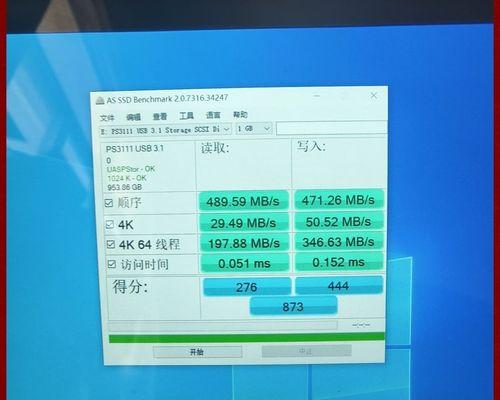Open the 语言 menu
The width and height of the screenshot is (500, 400).
pos(213,115)
